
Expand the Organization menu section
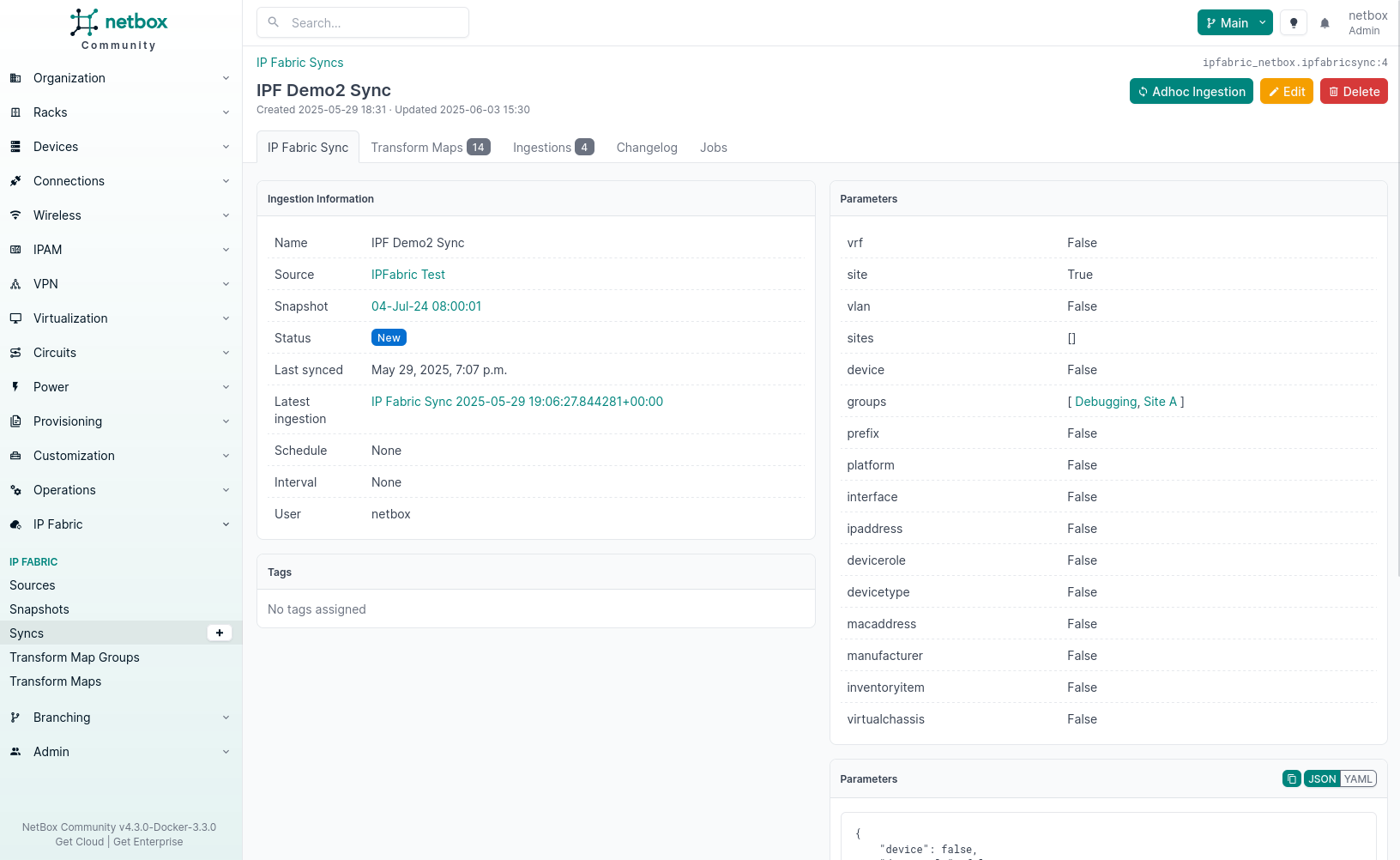tap(119, 78)
